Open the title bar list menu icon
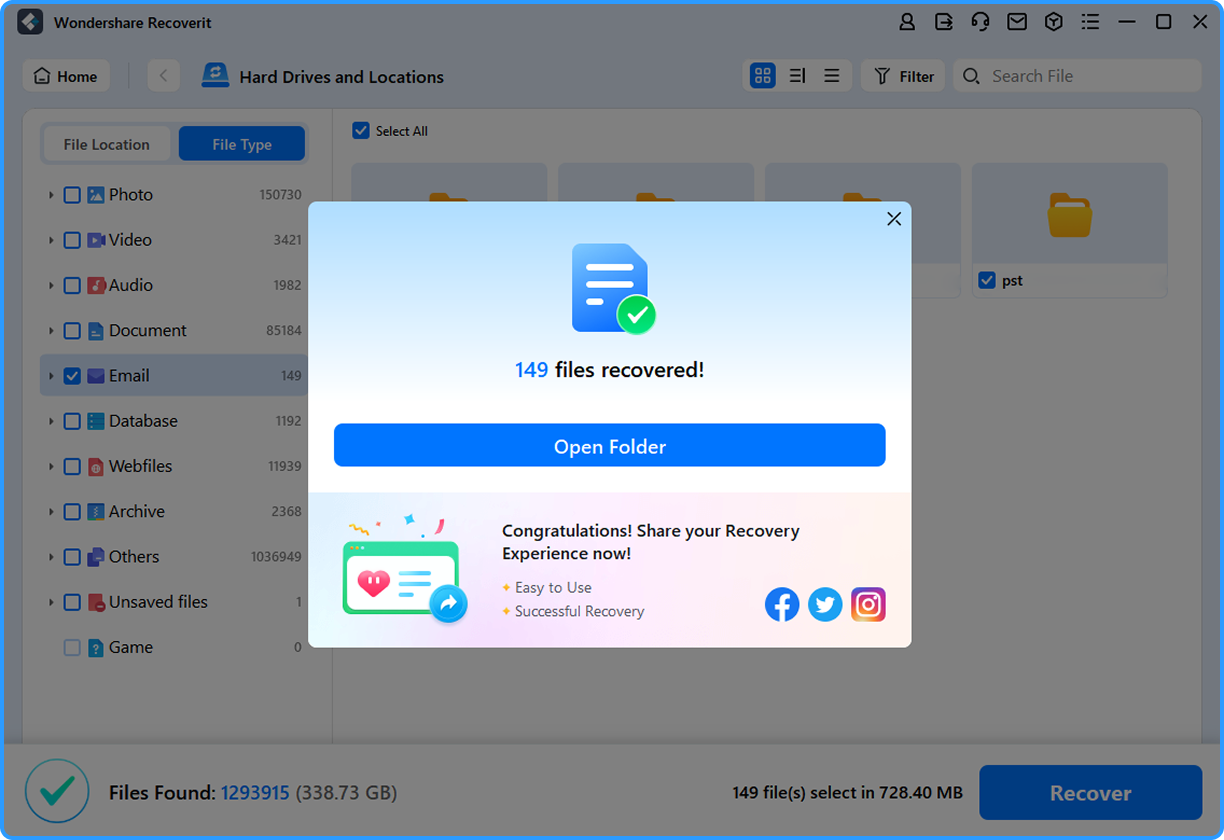This screenshot has width=1224, height=840. coord(1091,22)
